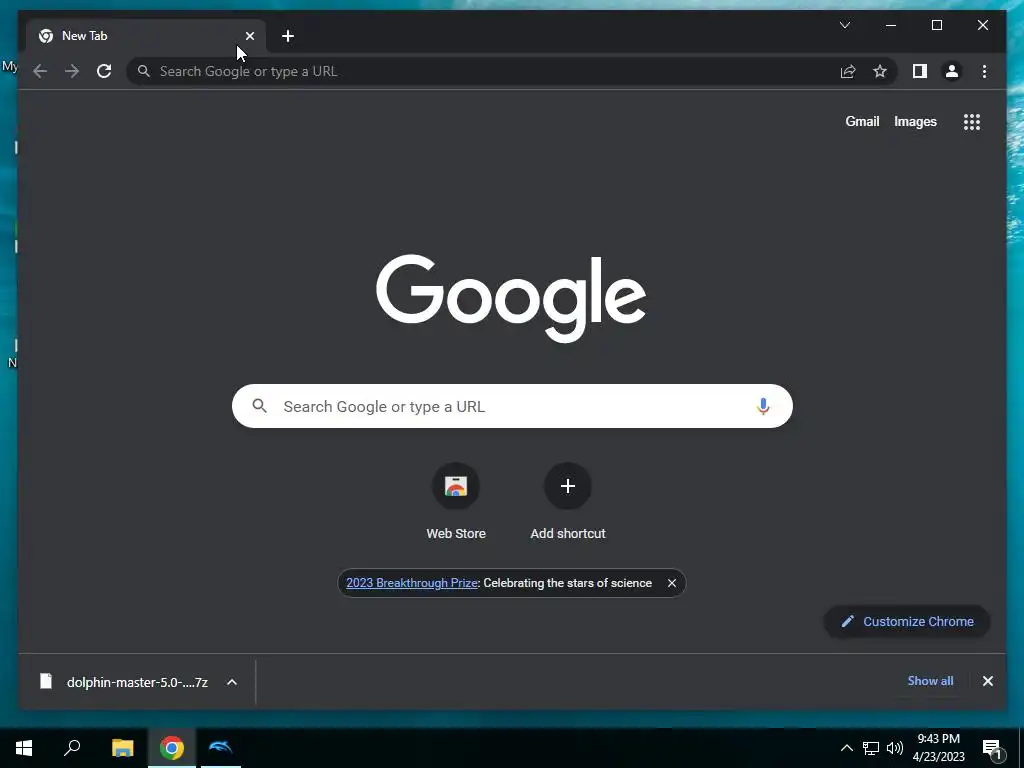Minimize the Chrome window
1024x768 pixels.
891,25
